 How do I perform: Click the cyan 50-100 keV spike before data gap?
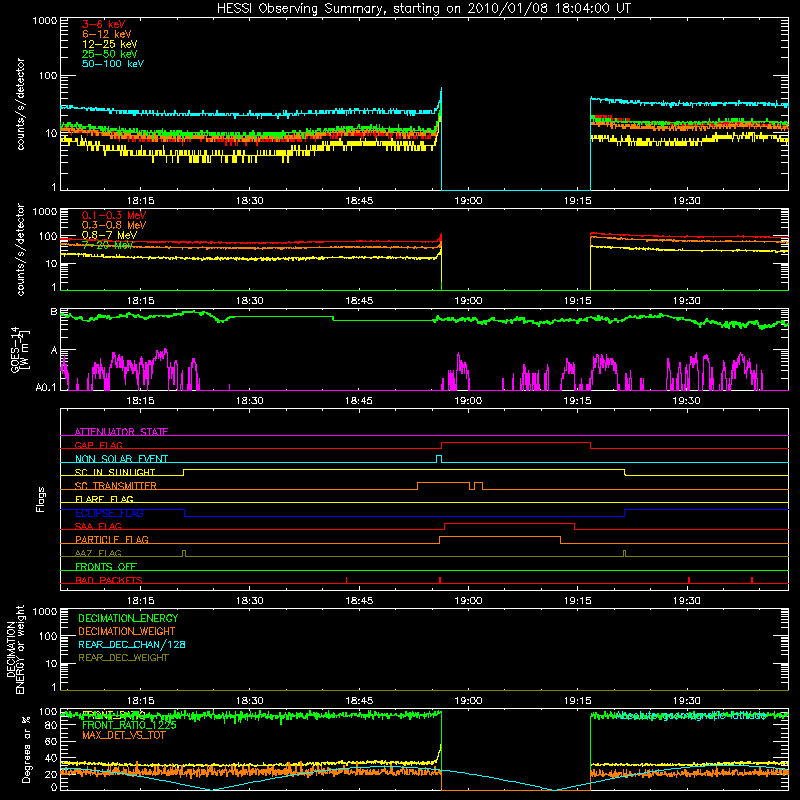point(441,97)
